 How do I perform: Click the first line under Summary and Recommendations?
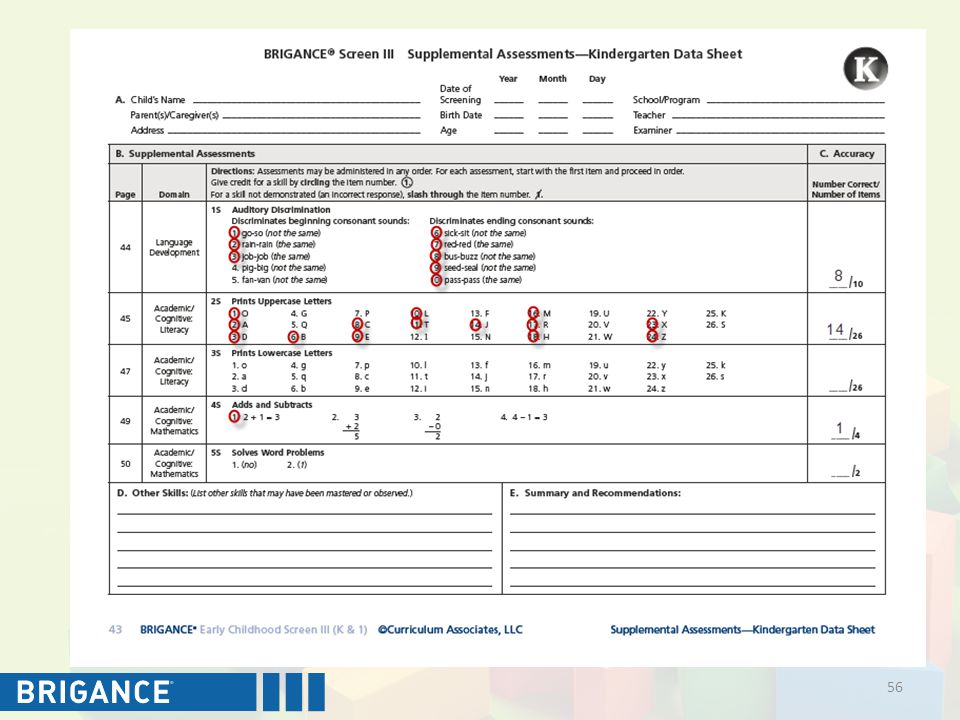[x=692, y=514]
